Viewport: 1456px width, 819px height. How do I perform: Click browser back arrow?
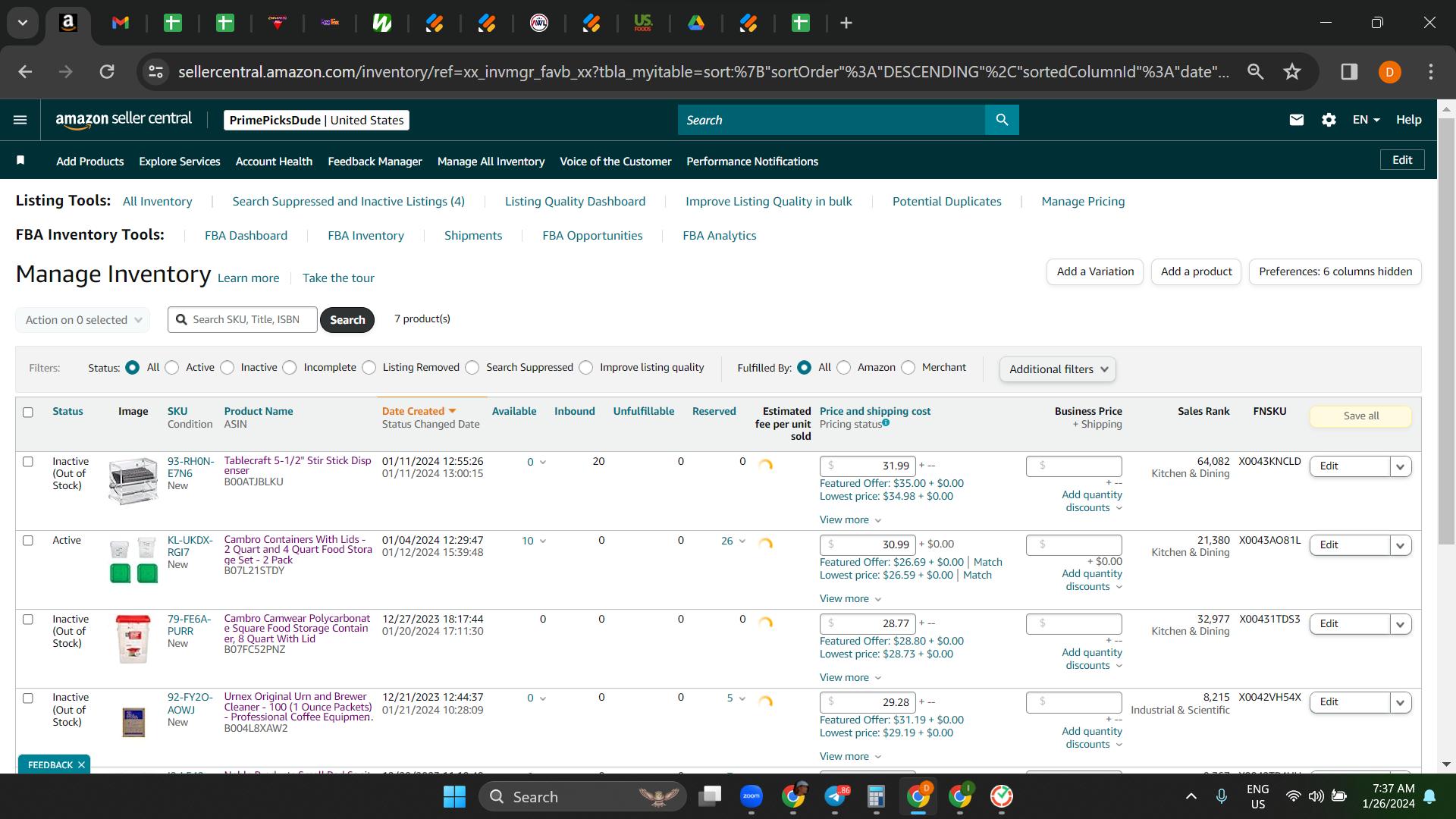[25, 71]
